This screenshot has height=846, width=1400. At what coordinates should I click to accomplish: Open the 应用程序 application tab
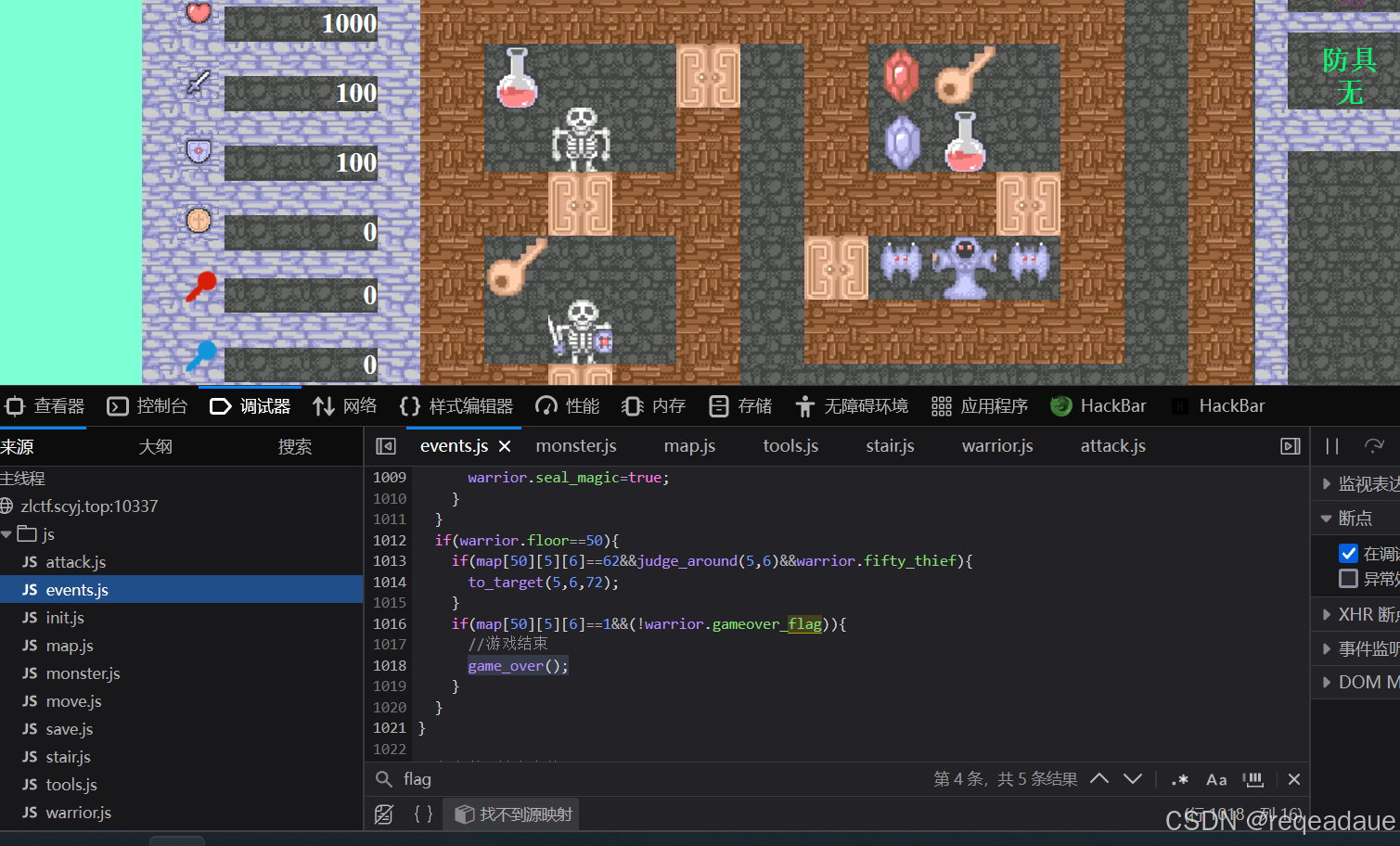(979, 406)
